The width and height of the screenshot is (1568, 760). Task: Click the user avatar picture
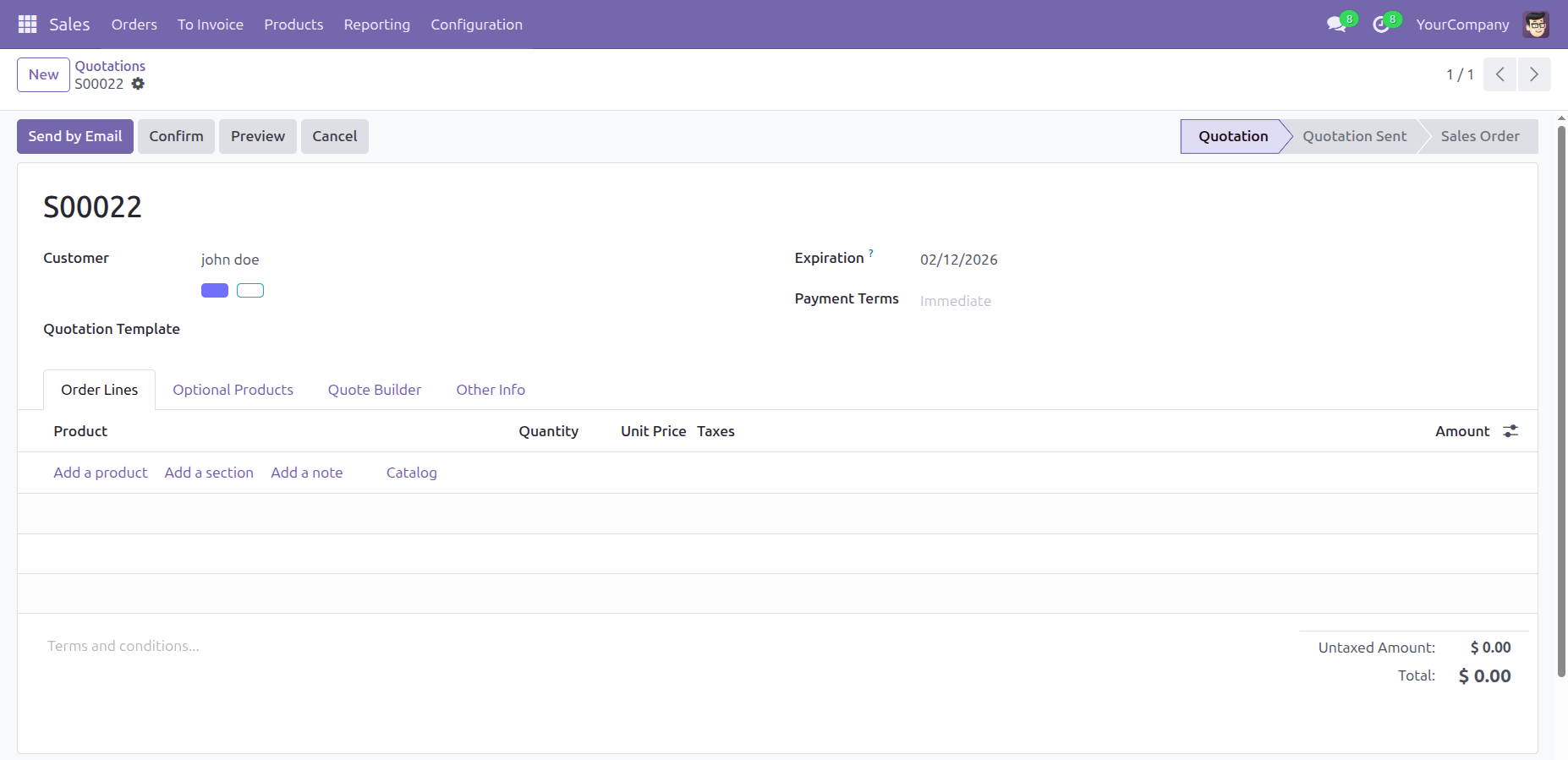1536,25
